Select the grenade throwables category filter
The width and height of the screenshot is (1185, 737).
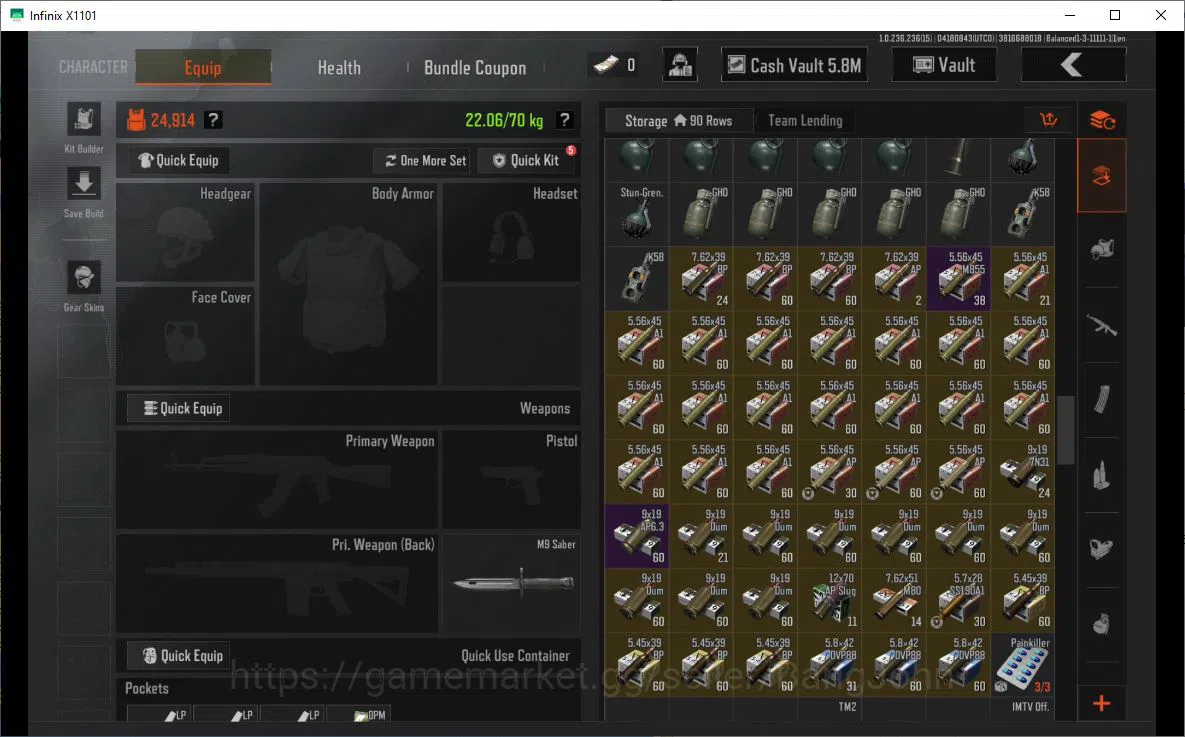tap(1102, 624)
